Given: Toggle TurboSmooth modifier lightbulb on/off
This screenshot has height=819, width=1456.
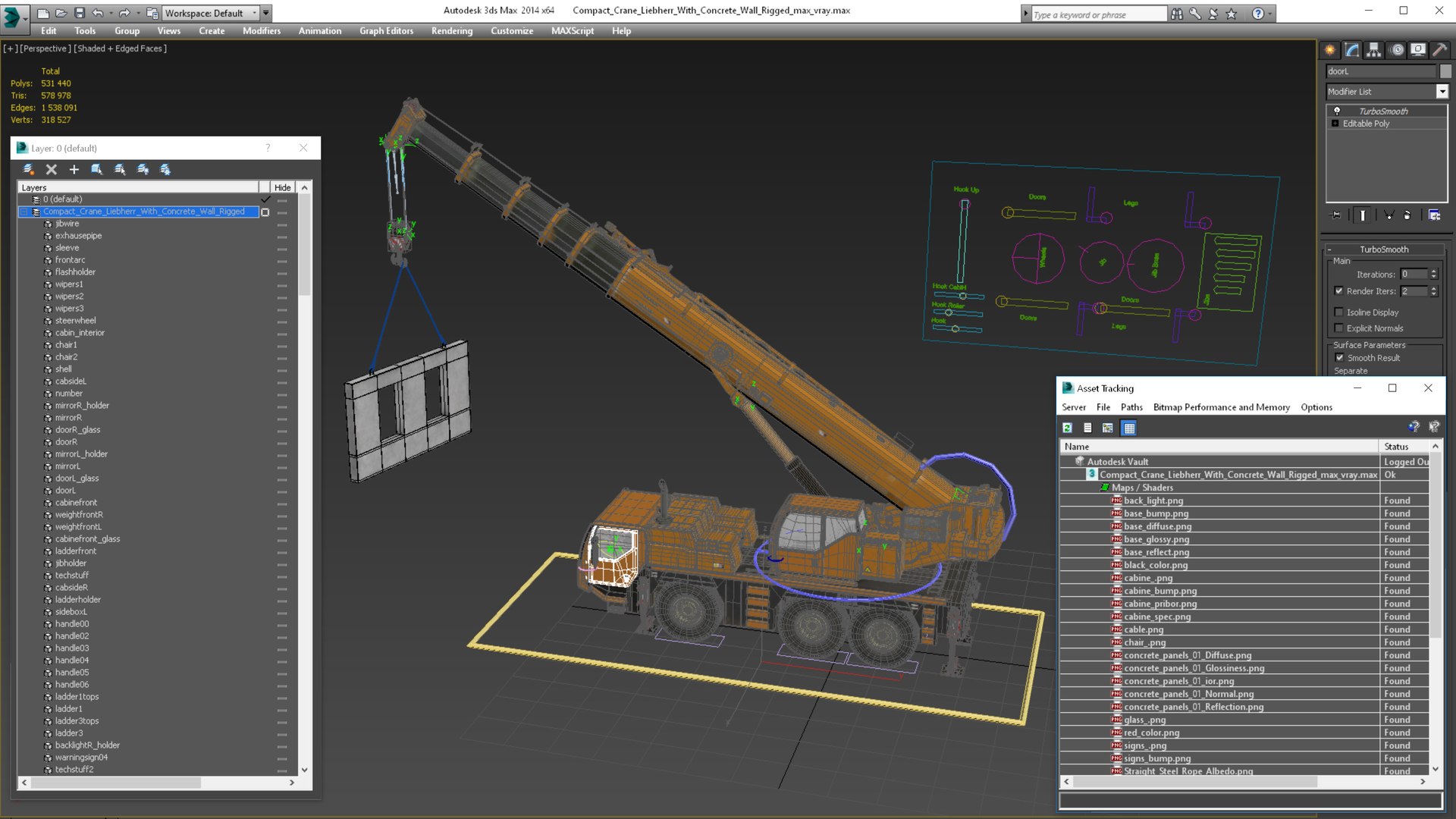Looking at the screenshot, I should 1337,111.
